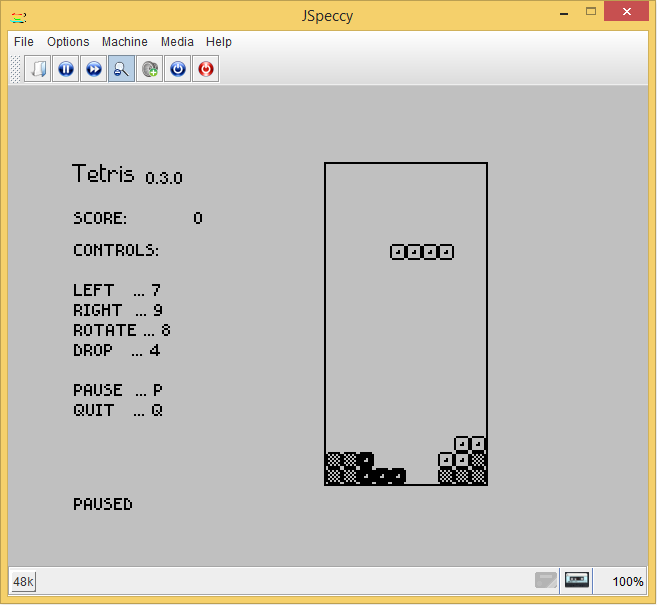This screenshot has height=605, width=657.
Task: Click the LEFT ... 7 line
Action: (x=116, y=290)
